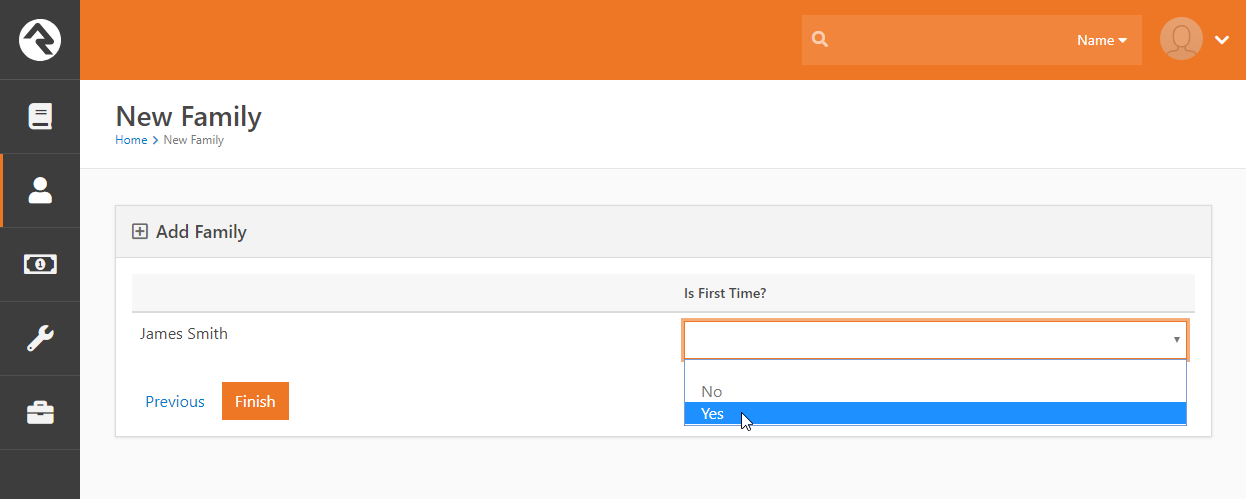Open the briefcase sidebar icon
Viewport: 1246px width, 499px height.
tap(40, 412)
